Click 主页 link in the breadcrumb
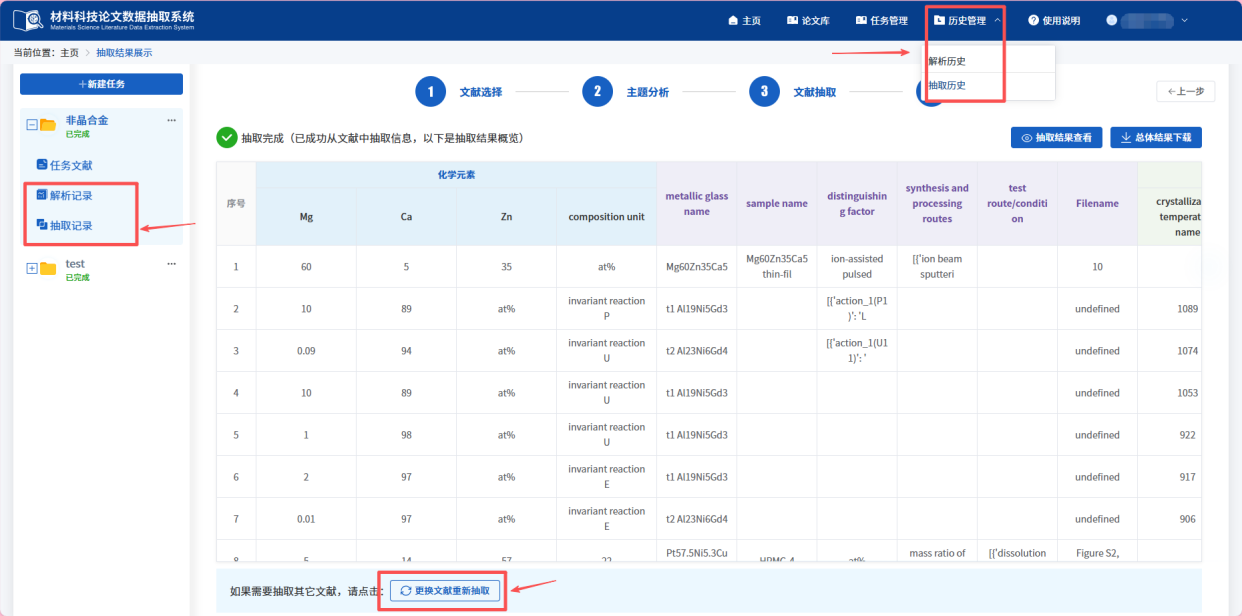Image resolution: width=1242 pixels, height=616 pixels. point(69,53)
